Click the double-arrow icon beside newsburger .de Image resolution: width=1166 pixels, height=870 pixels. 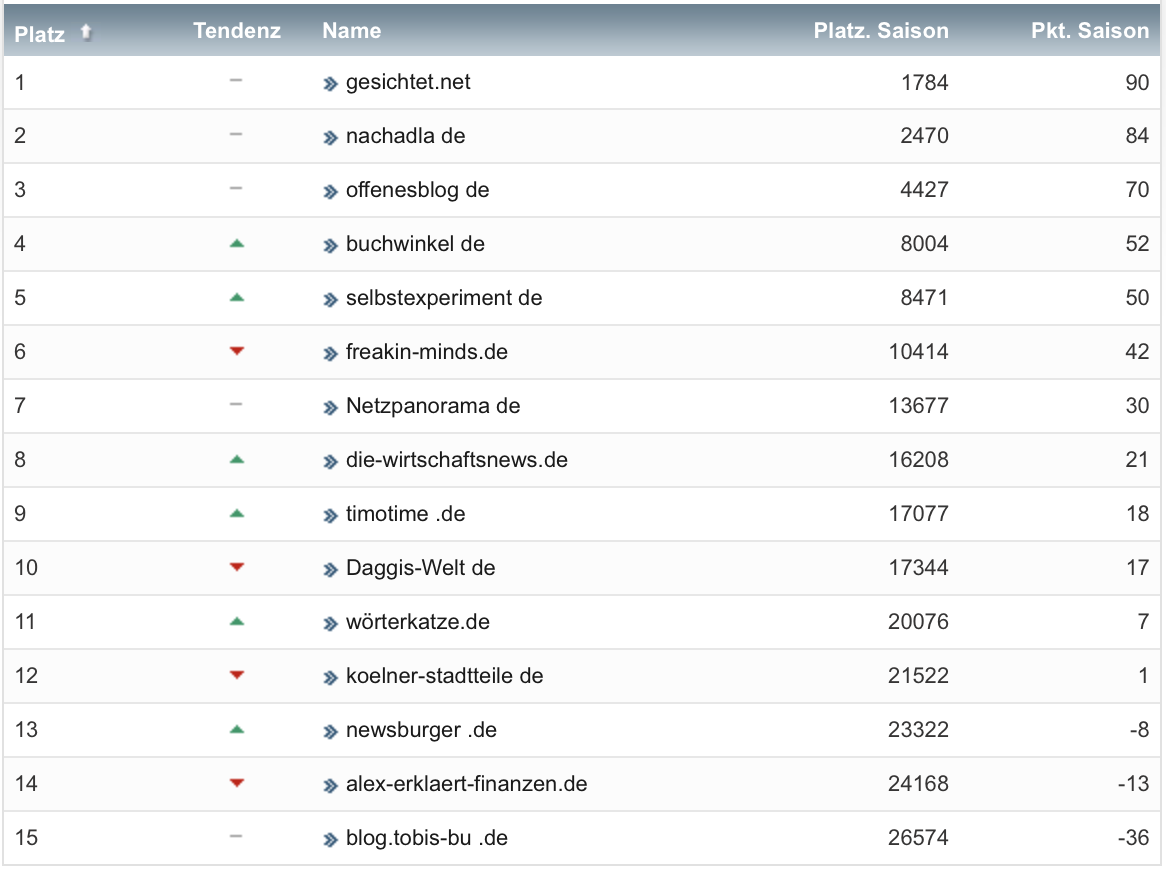[330, 732]
